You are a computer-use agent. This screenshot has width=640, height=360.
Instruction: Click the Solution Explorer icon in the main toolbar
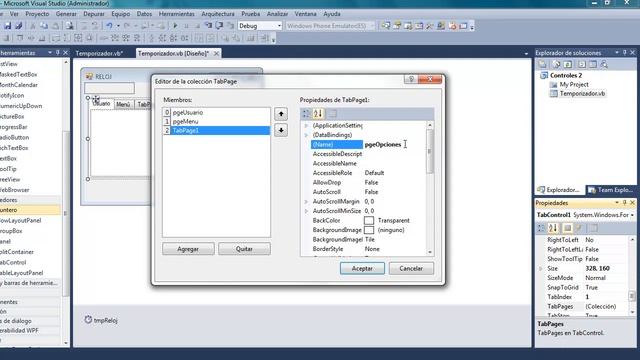385,26
